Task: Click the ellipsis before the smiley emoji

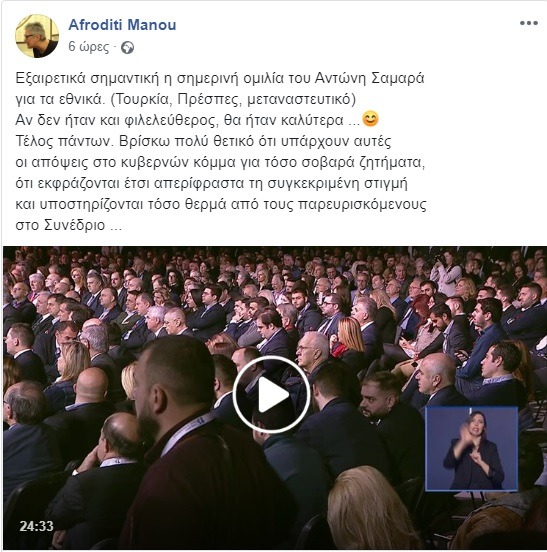Action: pos(354,122)
